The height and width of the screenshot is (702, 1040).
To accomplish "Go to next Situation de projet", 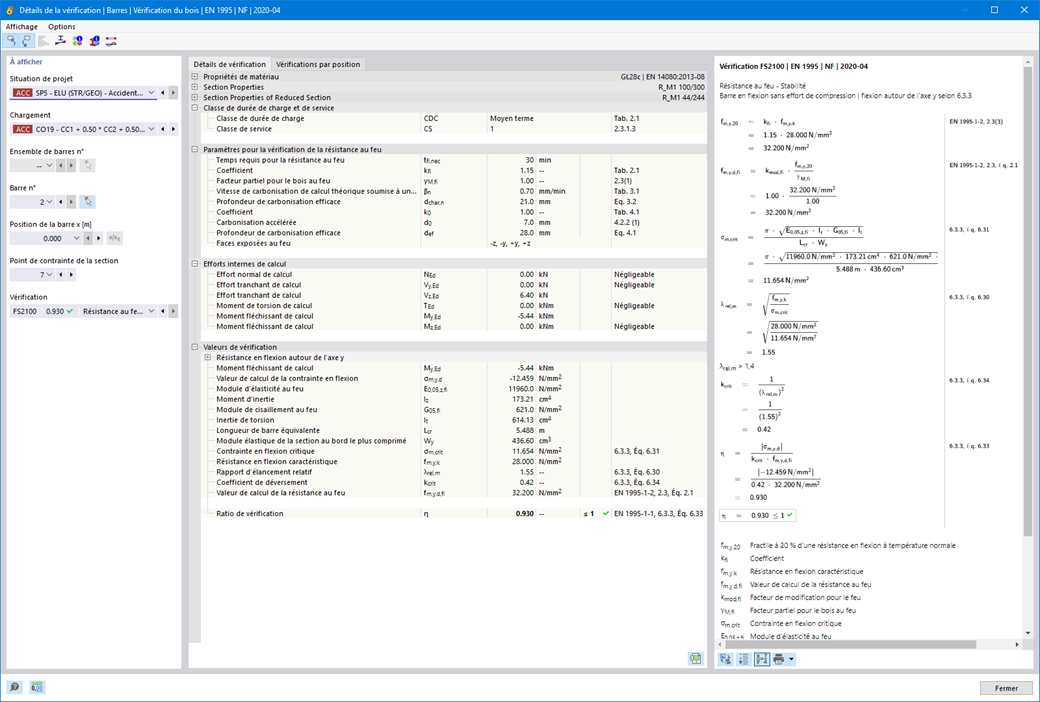I will (x=173, y=93).
